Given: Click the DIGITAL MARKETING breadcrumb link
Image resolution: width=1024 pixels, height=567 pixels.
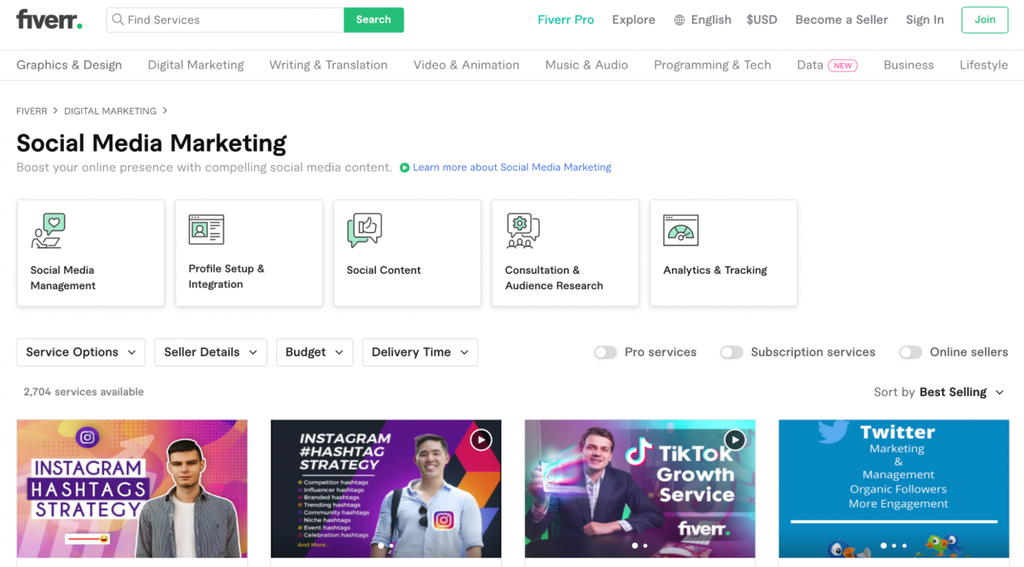Looking at the screenshot, I should (110, 111).
